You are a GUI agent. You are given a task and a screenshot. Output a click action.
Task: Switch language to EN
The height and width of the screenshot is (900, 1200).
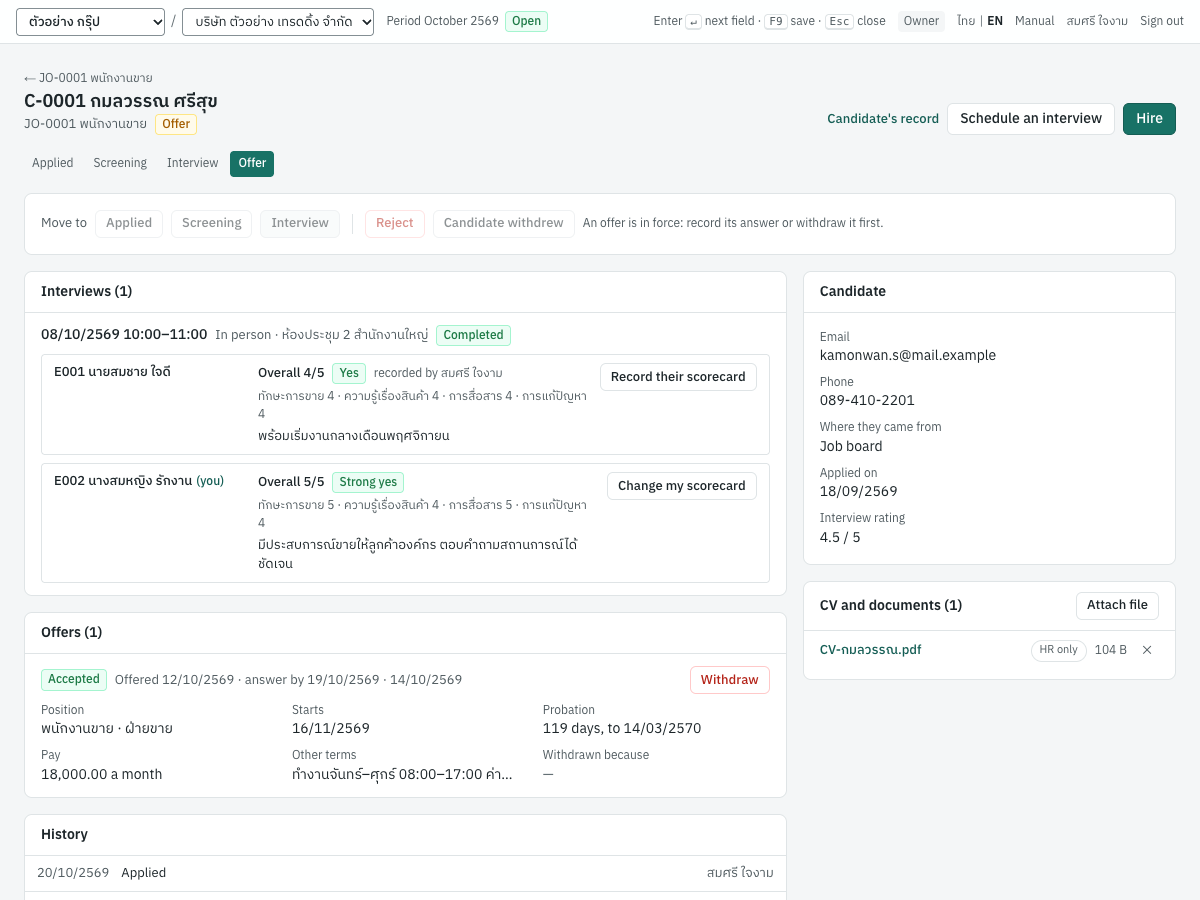click(x=995, y=21)
